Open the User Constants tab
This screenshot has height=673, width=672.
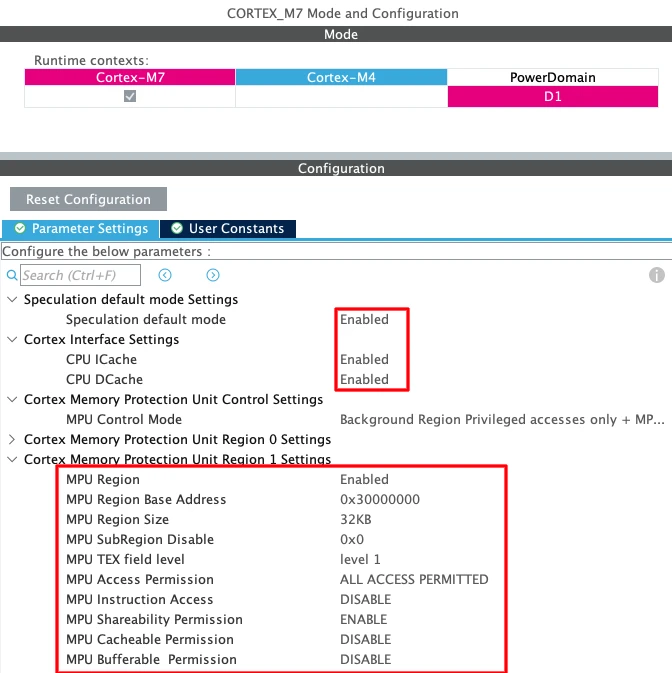tap(228, 228)
